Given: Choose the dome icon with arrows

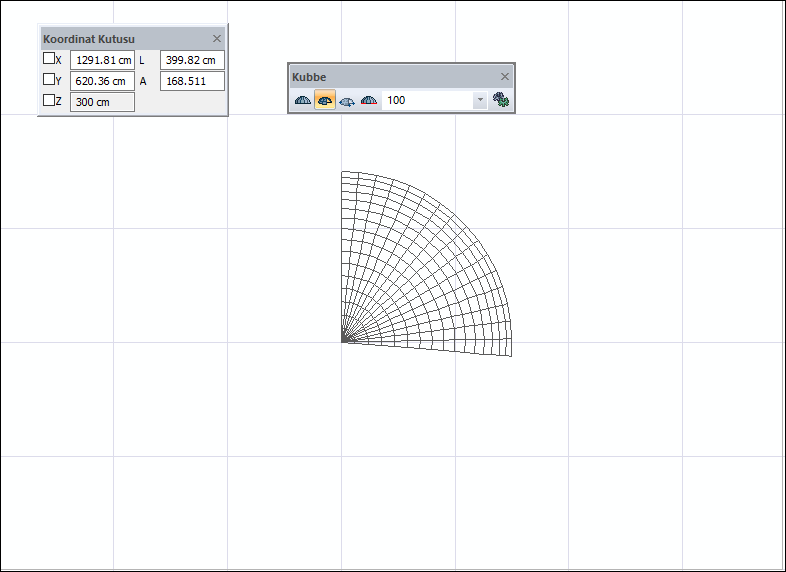Looking at the screenshot, I should [347, 100].
